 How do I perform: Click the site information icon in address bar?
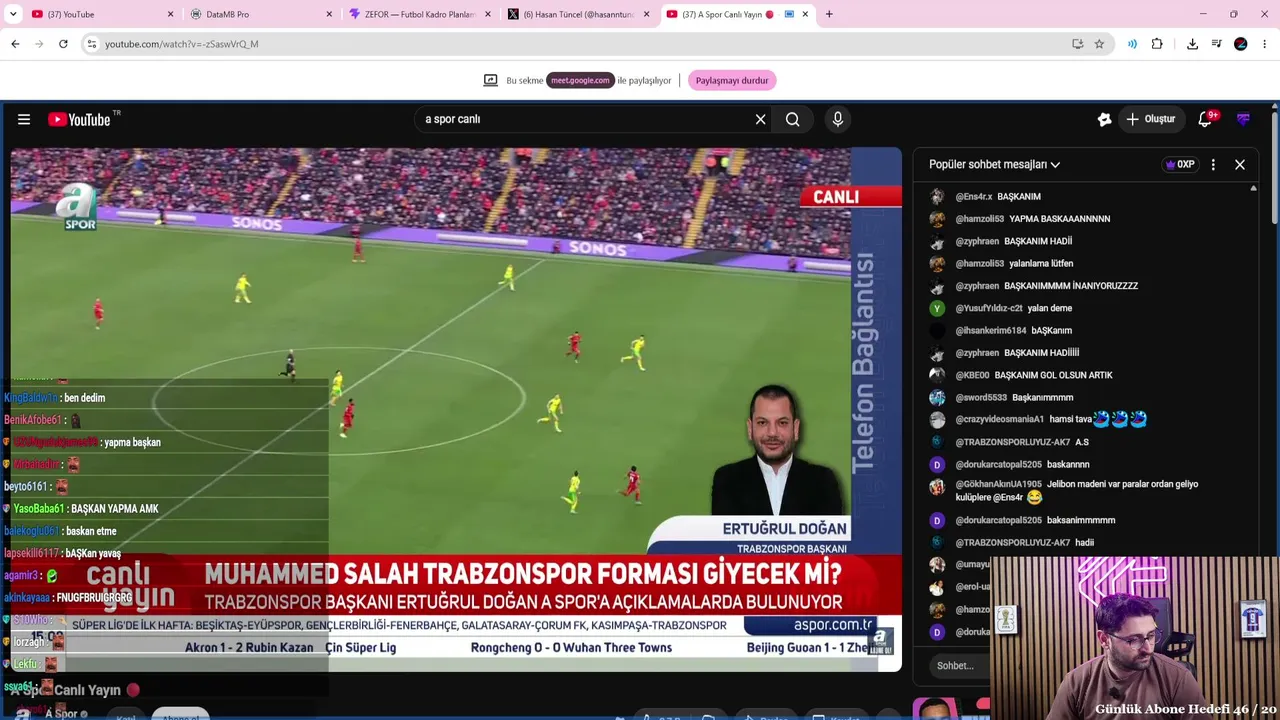91,44
